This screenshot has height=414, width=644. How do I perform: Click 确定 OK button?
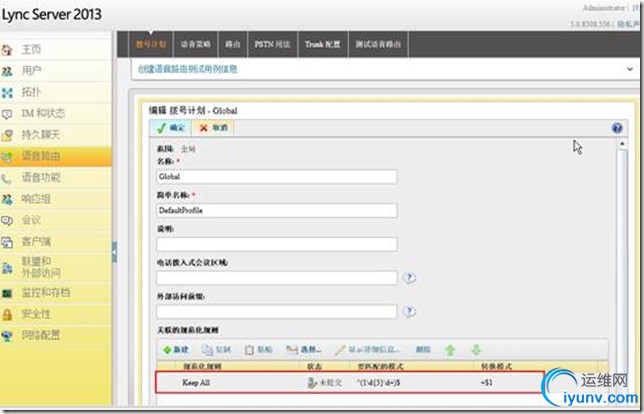[x=171, y=128]
